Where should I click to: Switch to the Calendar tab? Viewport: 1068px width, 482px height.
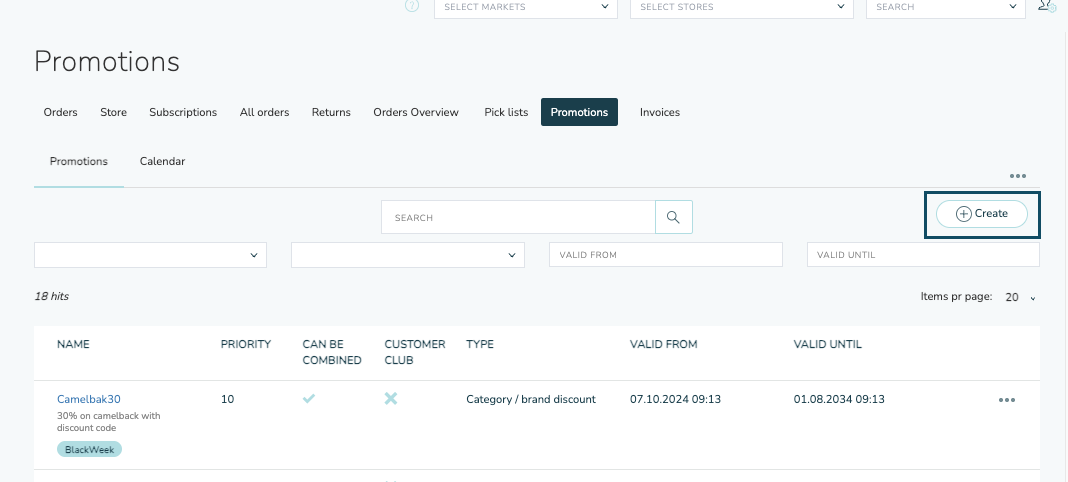tap(162, 161)
